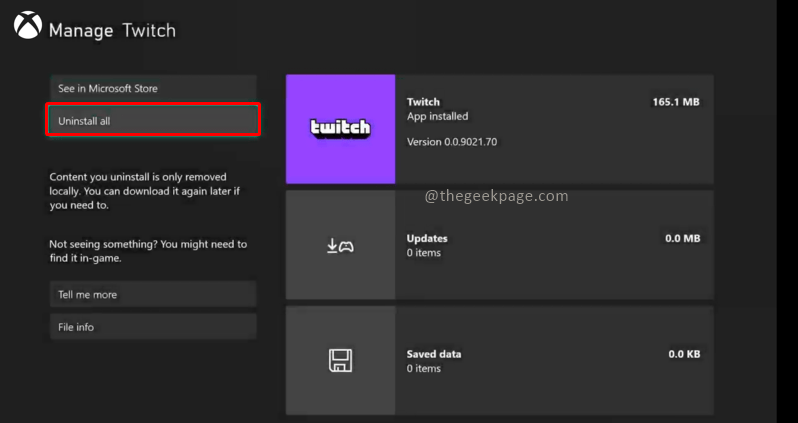Open See in Microsoft Store
The height and width of the screenshot is (423, 798).
153,88
